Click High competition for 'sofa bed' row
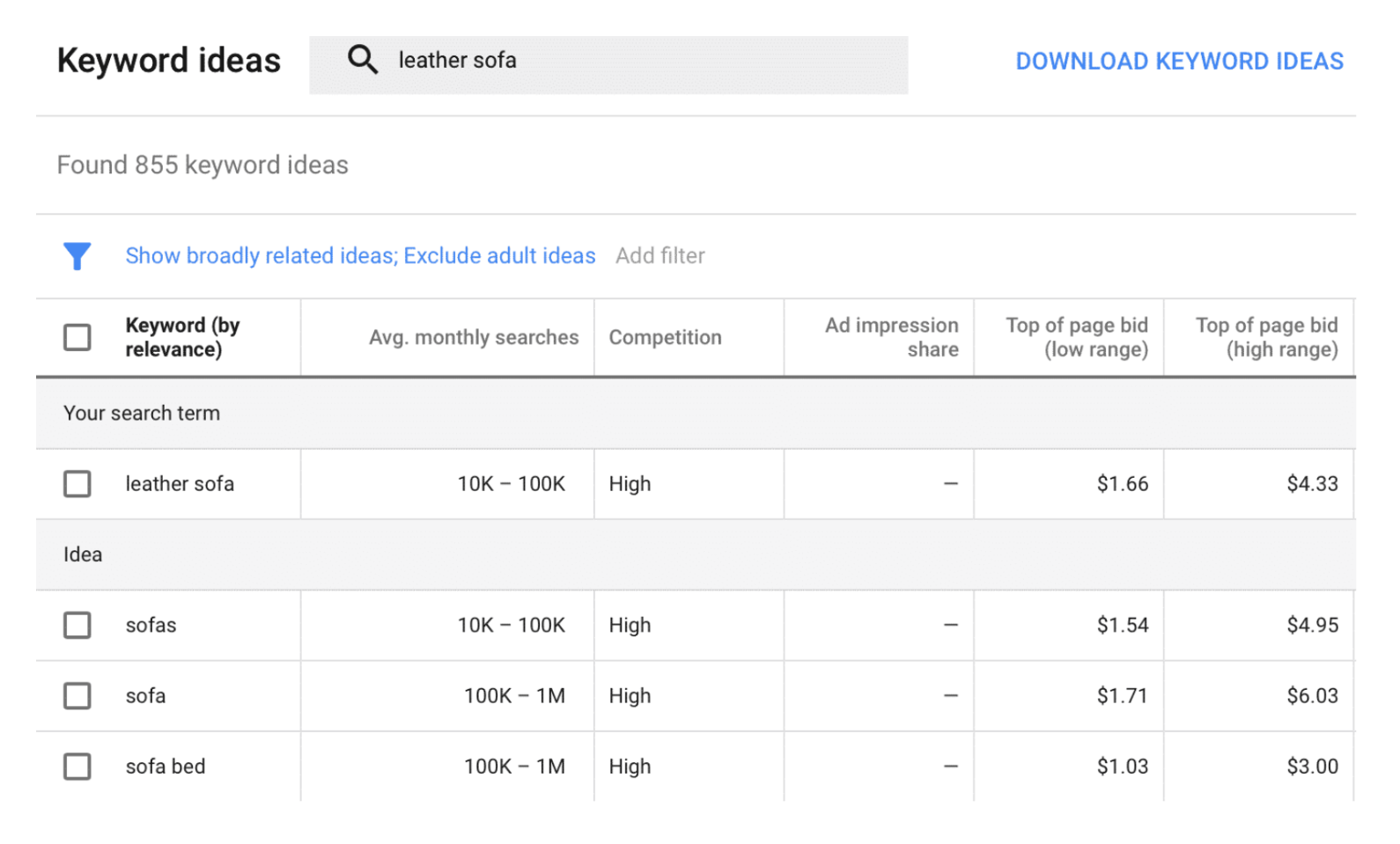 click(x=630, y=767)
